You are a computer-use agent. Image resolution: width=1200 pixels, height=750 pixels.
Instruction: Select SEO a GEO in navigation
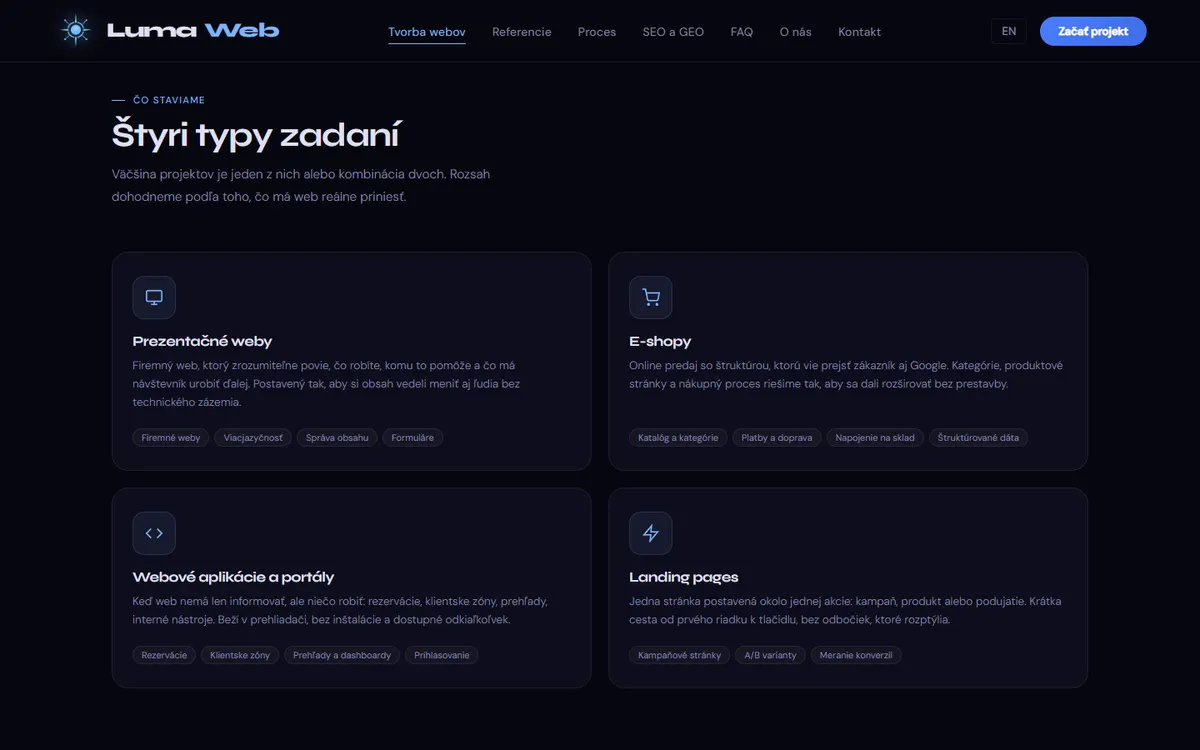click(x=673, y=32)
